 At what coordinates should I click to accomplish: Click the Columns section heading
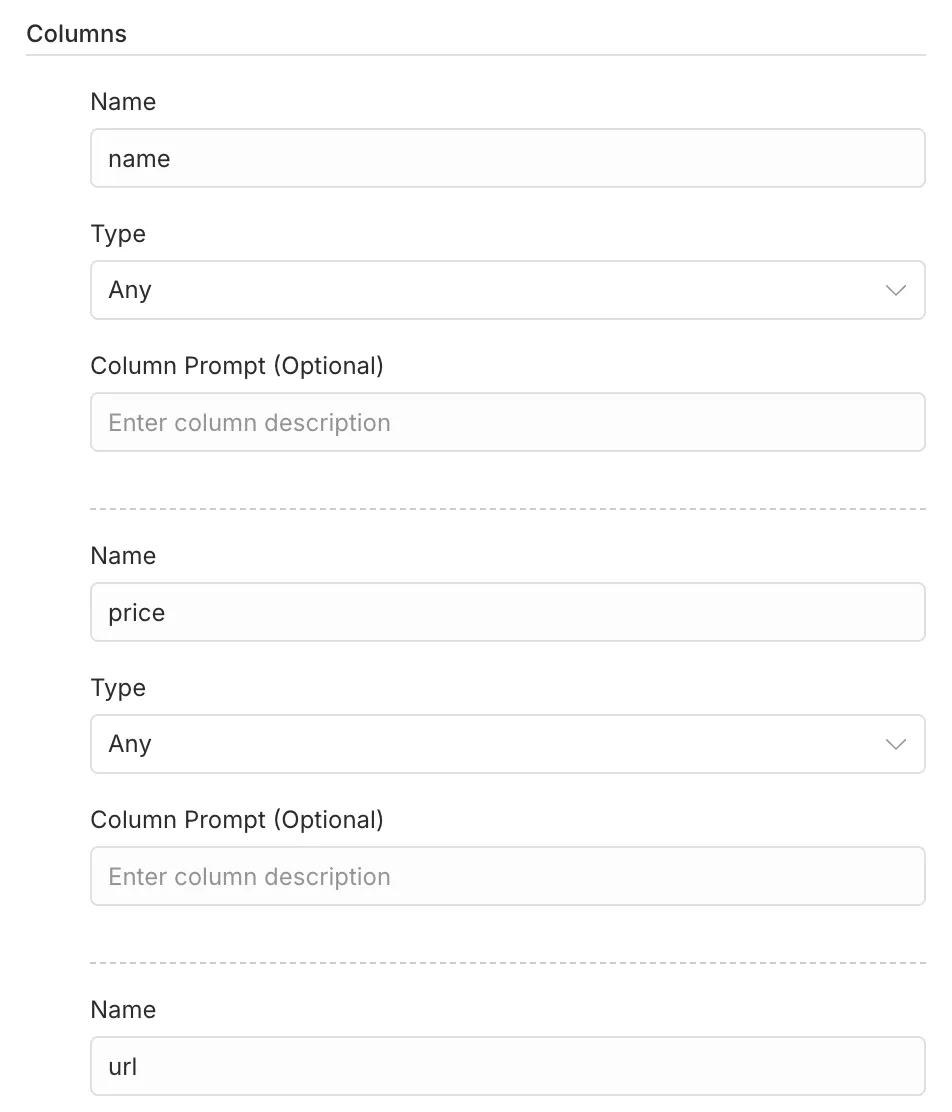(77, 34)
